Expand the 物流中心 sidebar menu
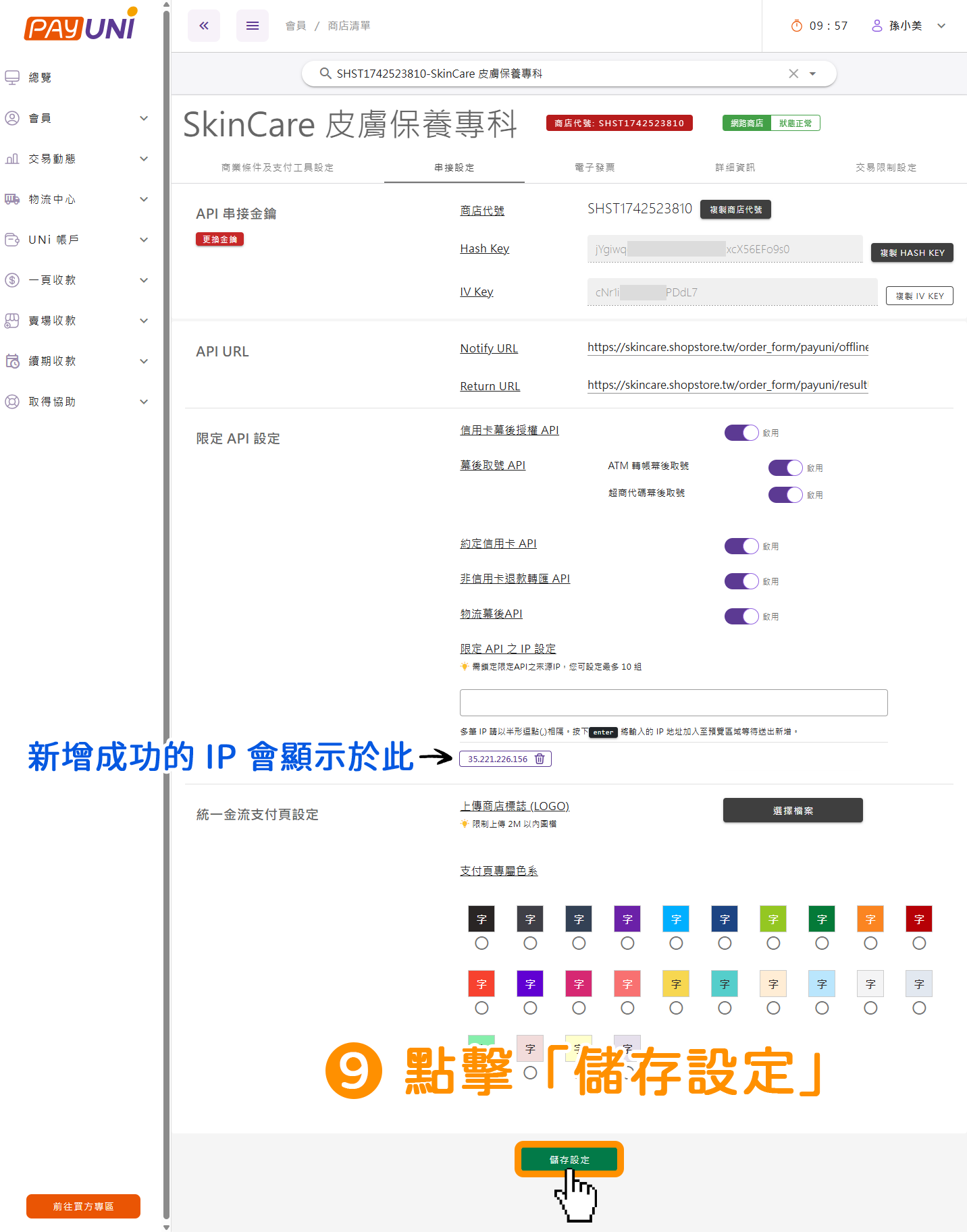Screen dimensions: 967x1232 click(144, 199)
